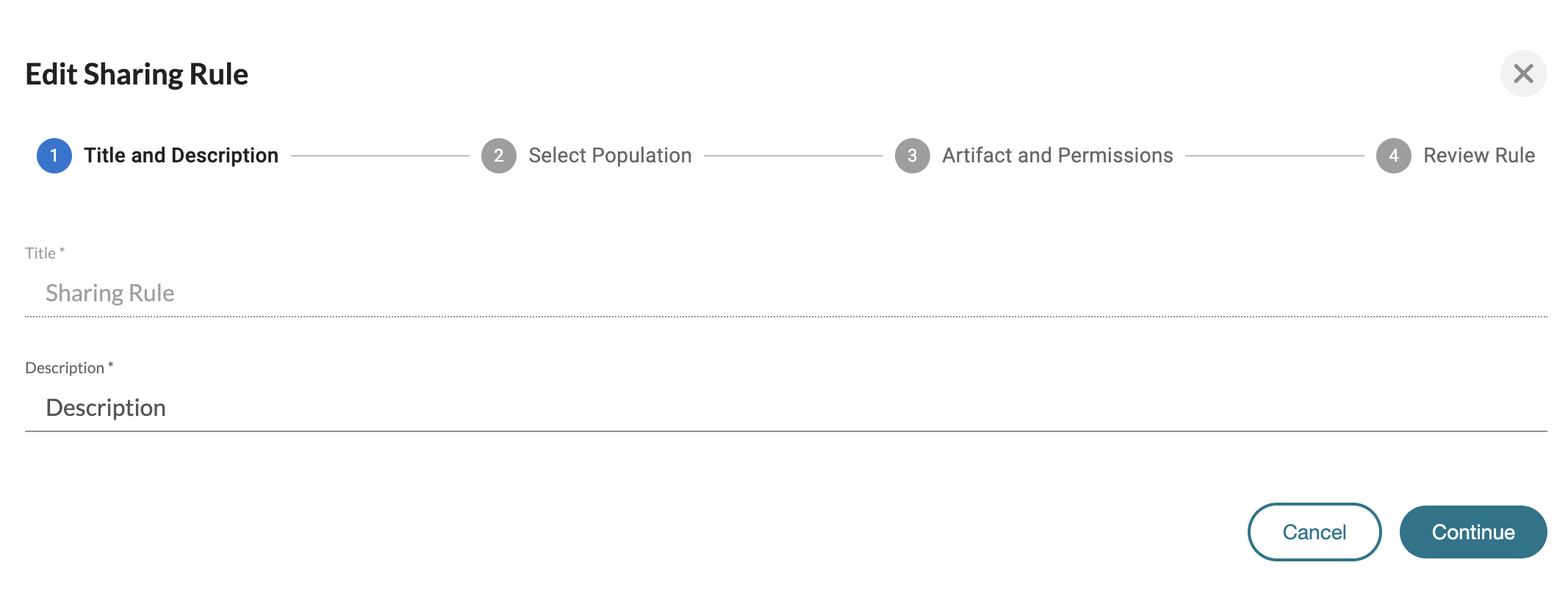Click connector line after Title and Description
This screenshot has width=1568, height=604.
tap(380, 156)
